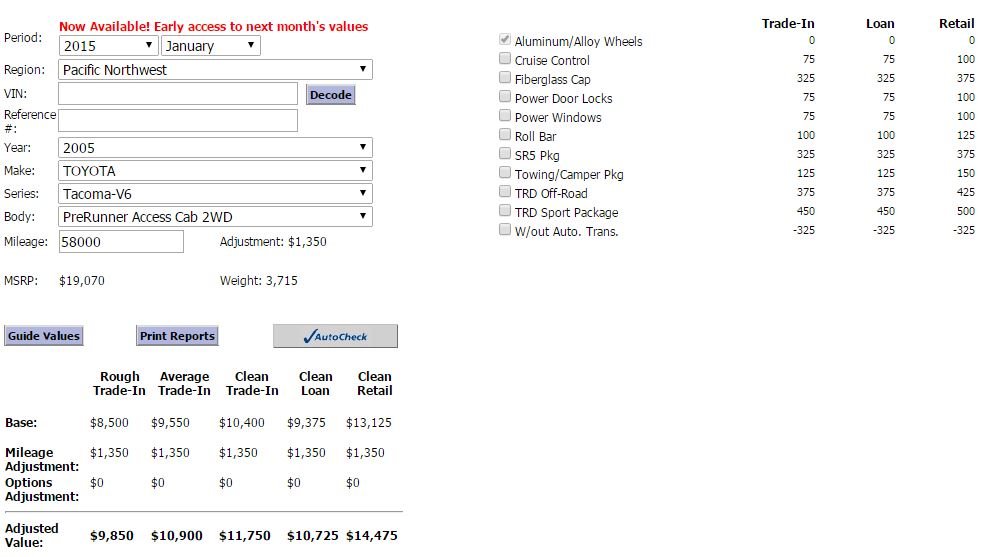
Task: Click the Weight: 3,715 text
Action: [x=259, y=281]
